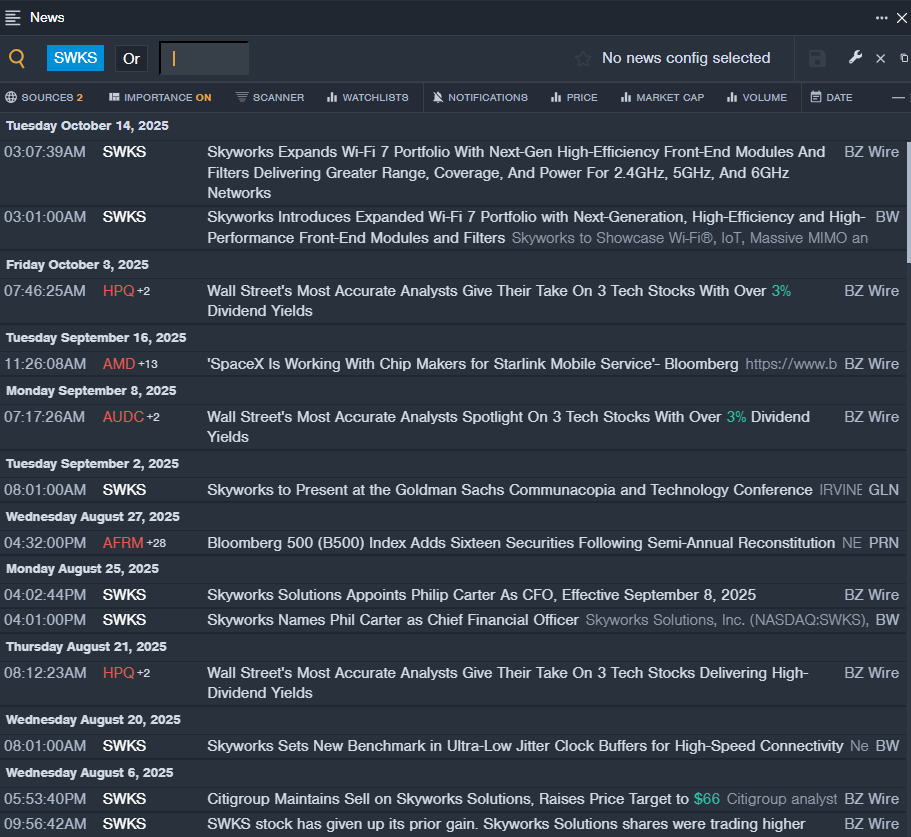Click the News panel menu icon
The width and height of the screenshot is (911, 837).
coord(13,17)
